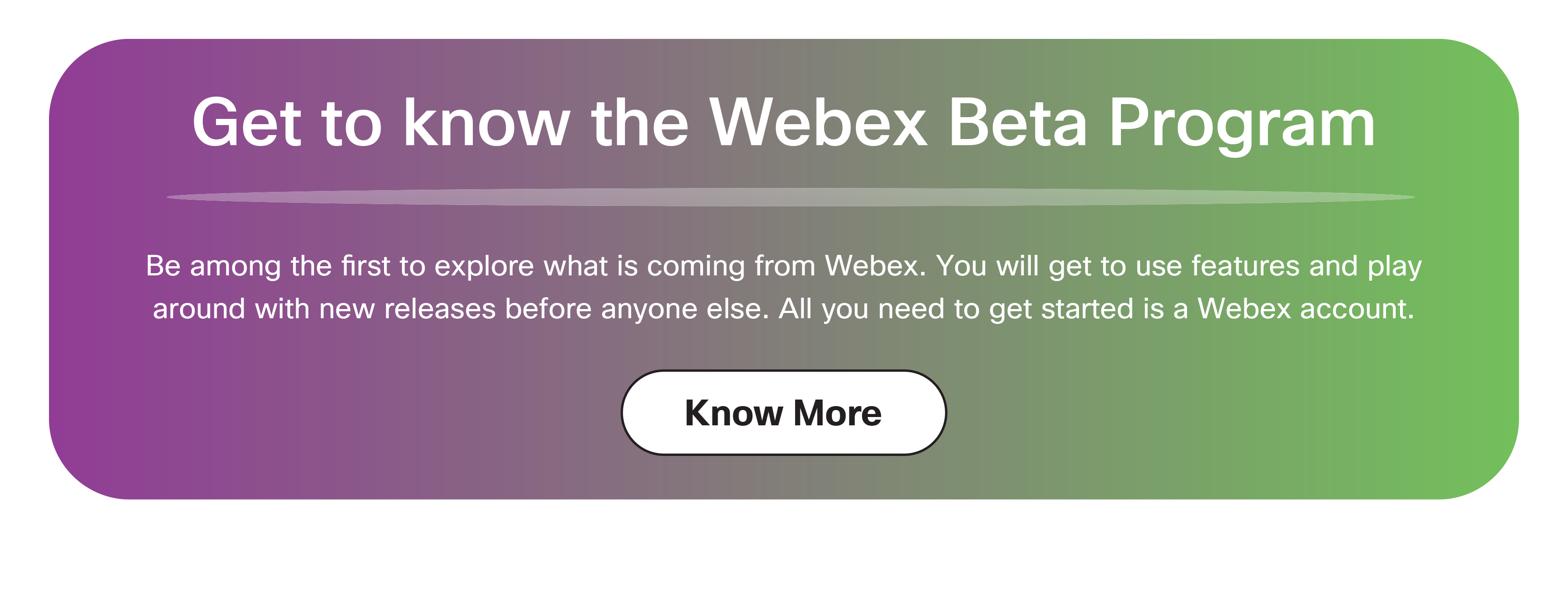Click the word "play" in the description
1568x598 pixels.
(1394, 267)
